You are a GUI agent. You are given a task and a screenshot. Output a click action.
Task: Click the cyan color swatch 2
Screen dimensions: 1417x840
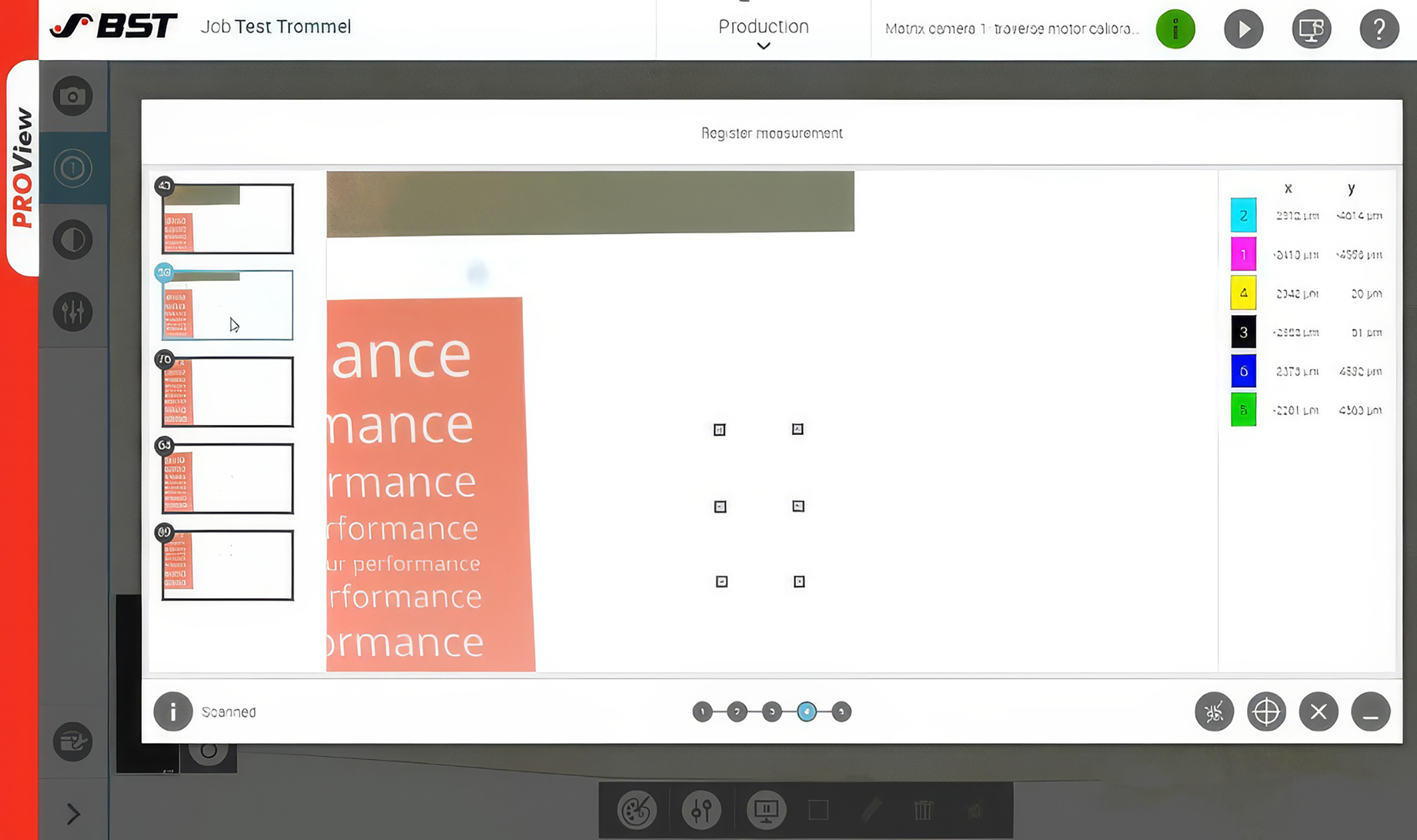[x=1243, y=215]
